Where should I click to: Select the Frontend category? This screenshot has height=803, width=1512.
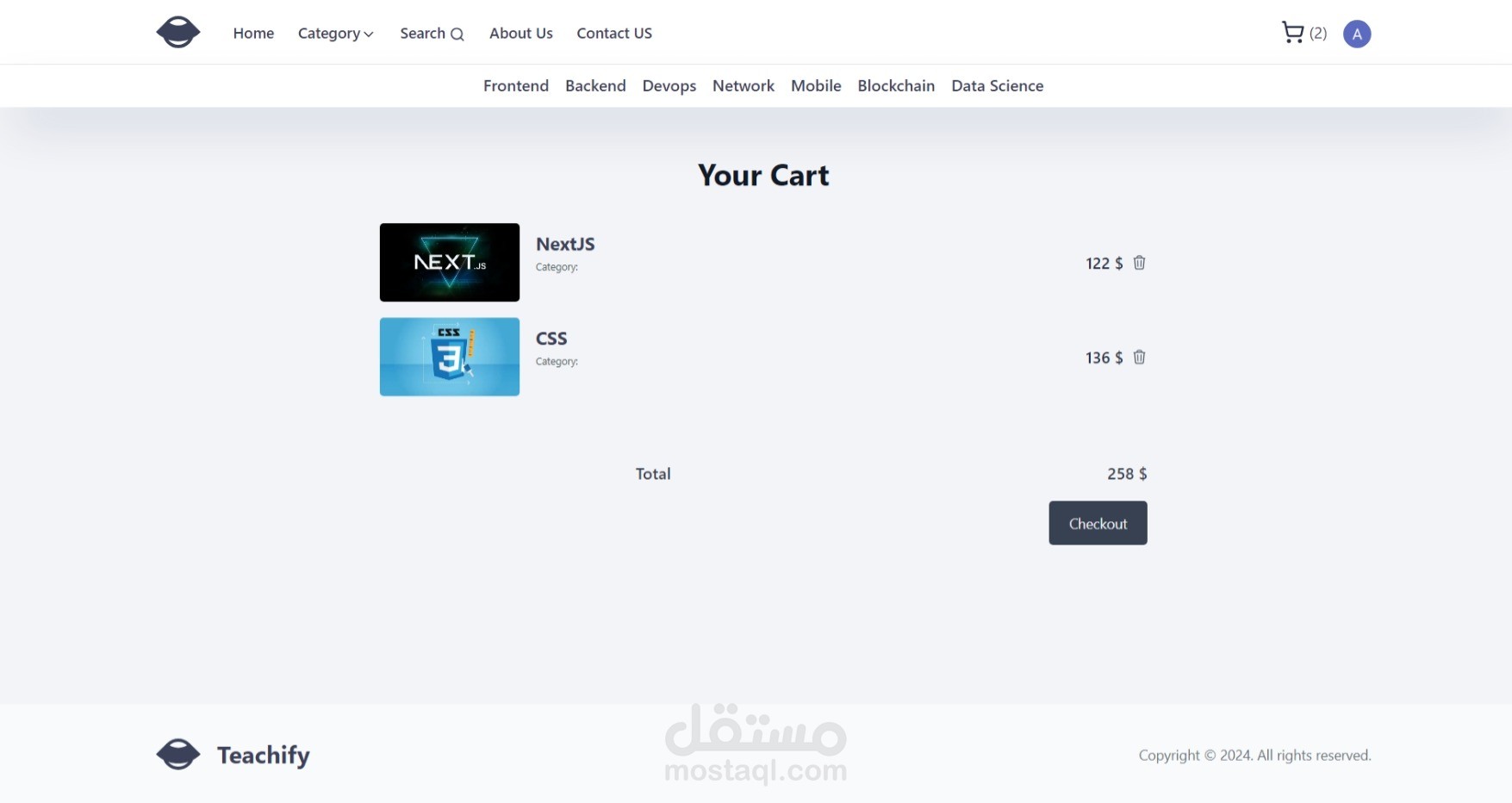point(516,85)
